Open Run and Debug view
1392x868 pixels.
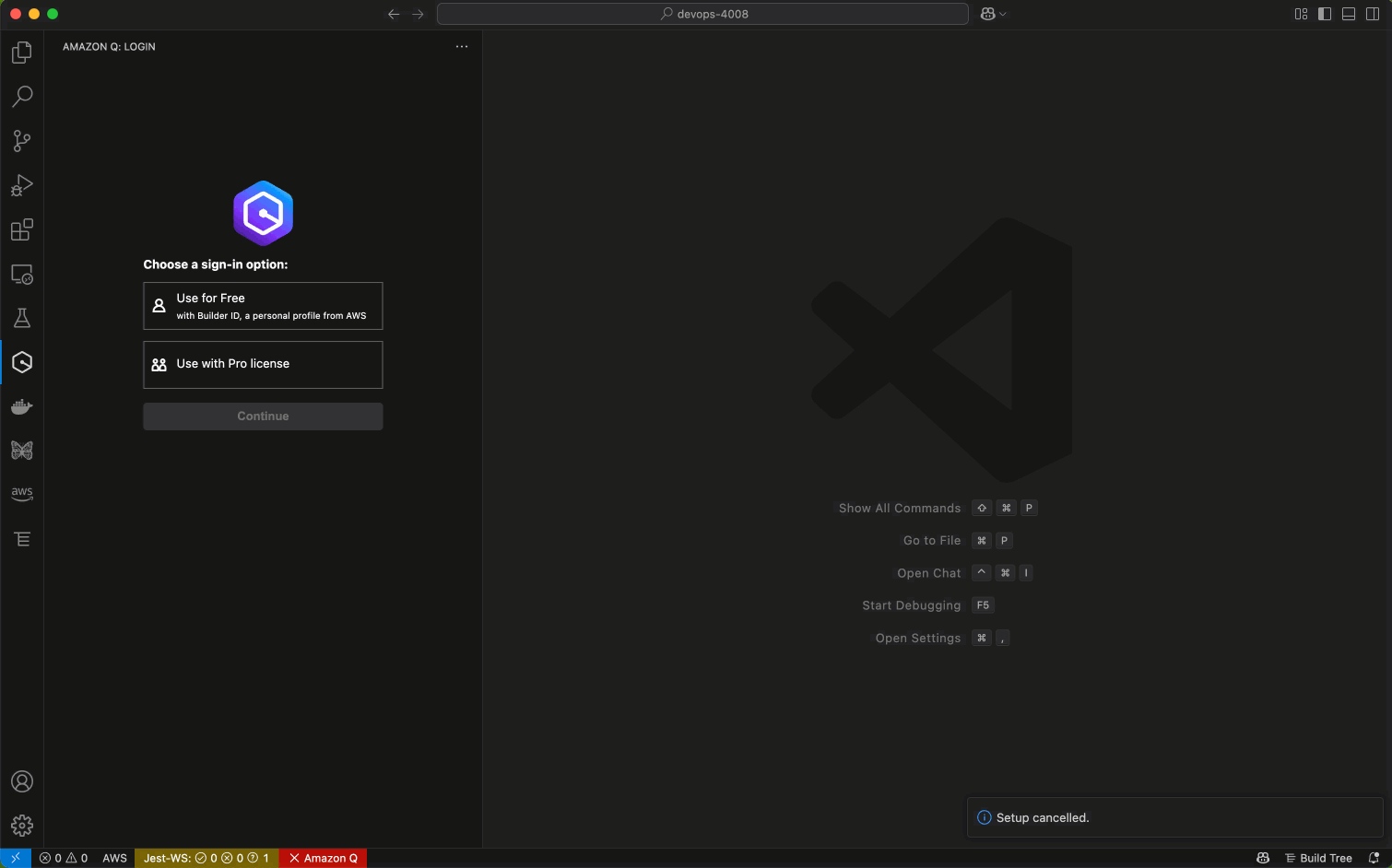pos(22,185)
